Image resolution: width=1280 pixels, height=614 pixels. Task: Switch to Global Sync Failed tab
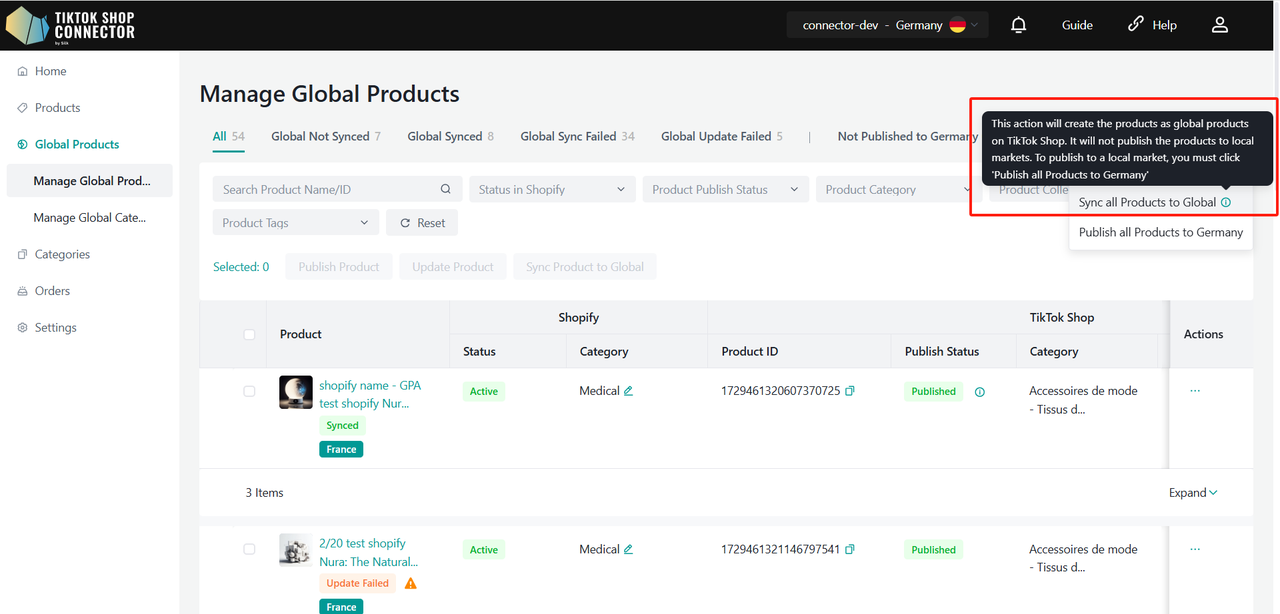pyautogui.click(x=577, y=136)
